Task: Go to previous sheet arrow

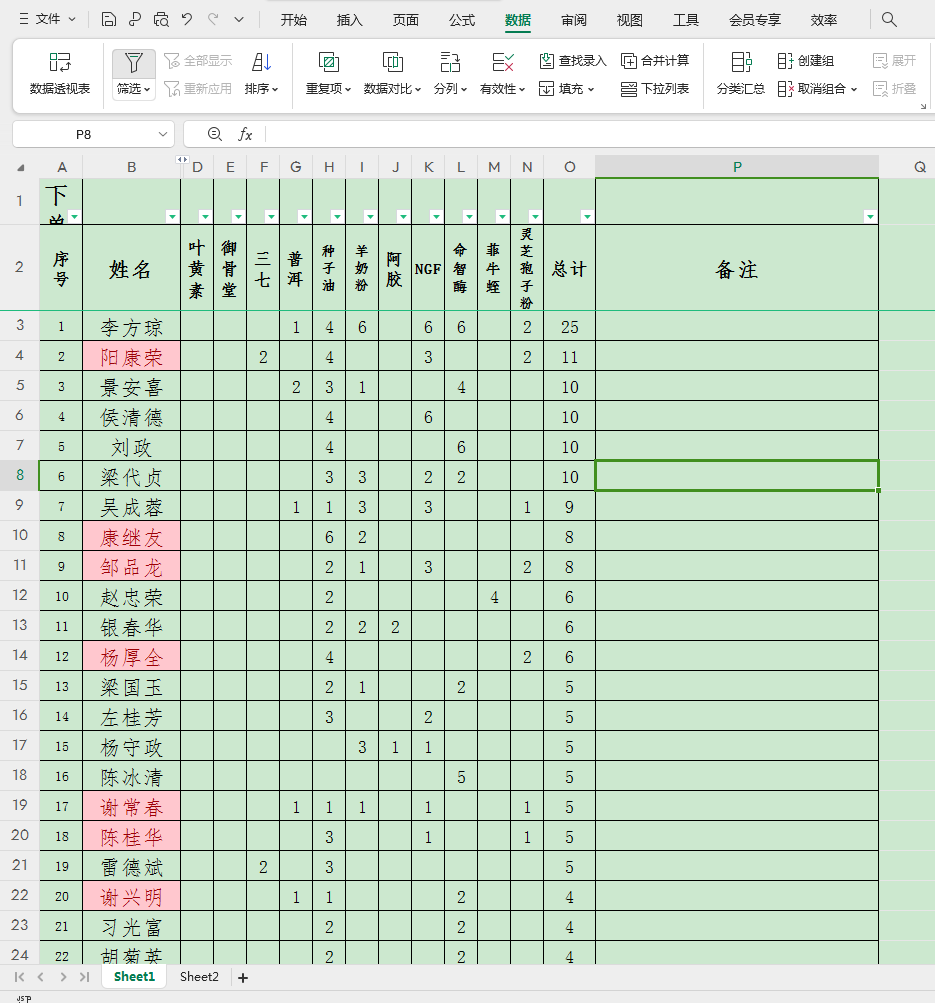Action: (x=41, y=977)
